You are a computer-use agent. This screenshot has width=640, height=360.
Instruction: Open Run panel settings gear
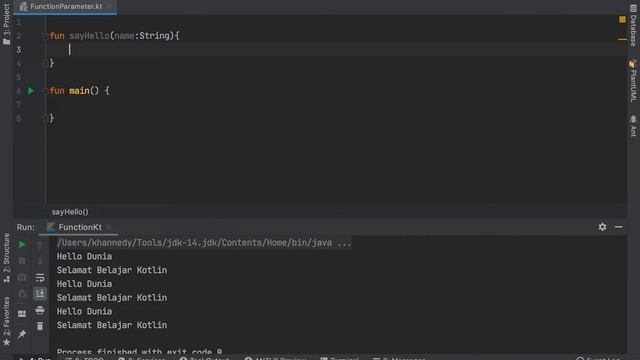[602, 227]
